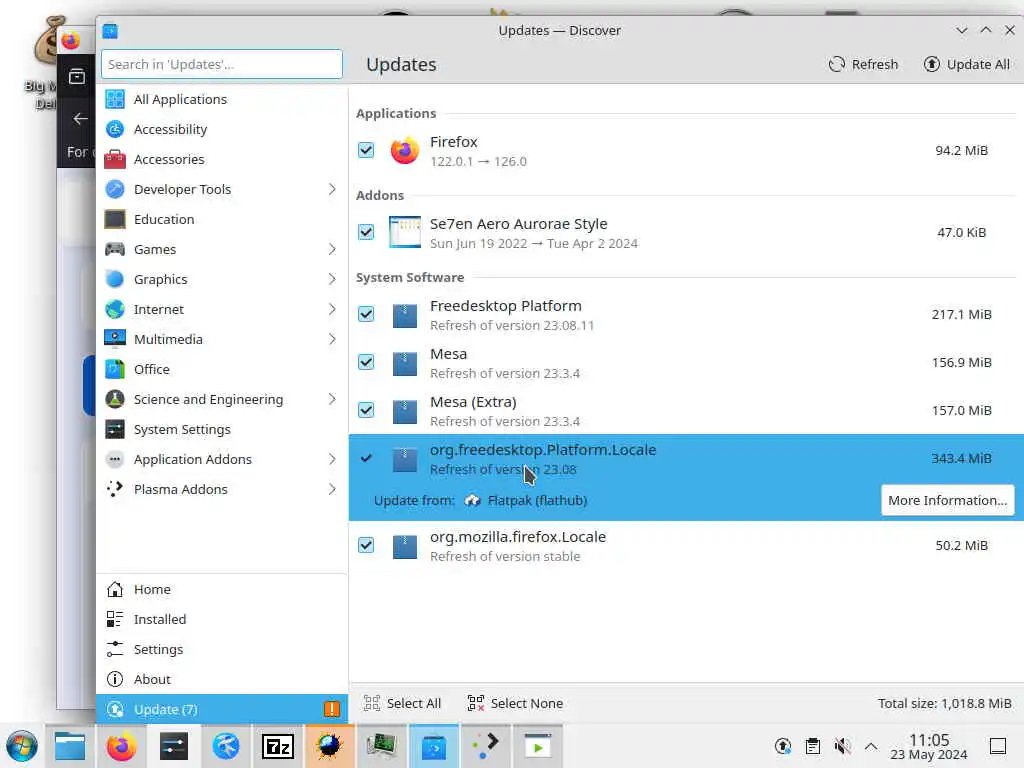1024x768 pixels.
Task: Uncheck the Firefox update checkbox
Action: point(366,150)
